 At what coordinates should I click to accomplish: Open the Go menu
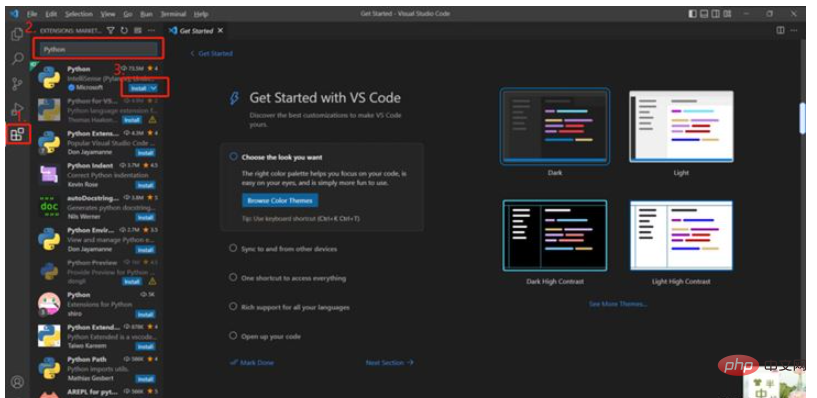pos(128,14)
